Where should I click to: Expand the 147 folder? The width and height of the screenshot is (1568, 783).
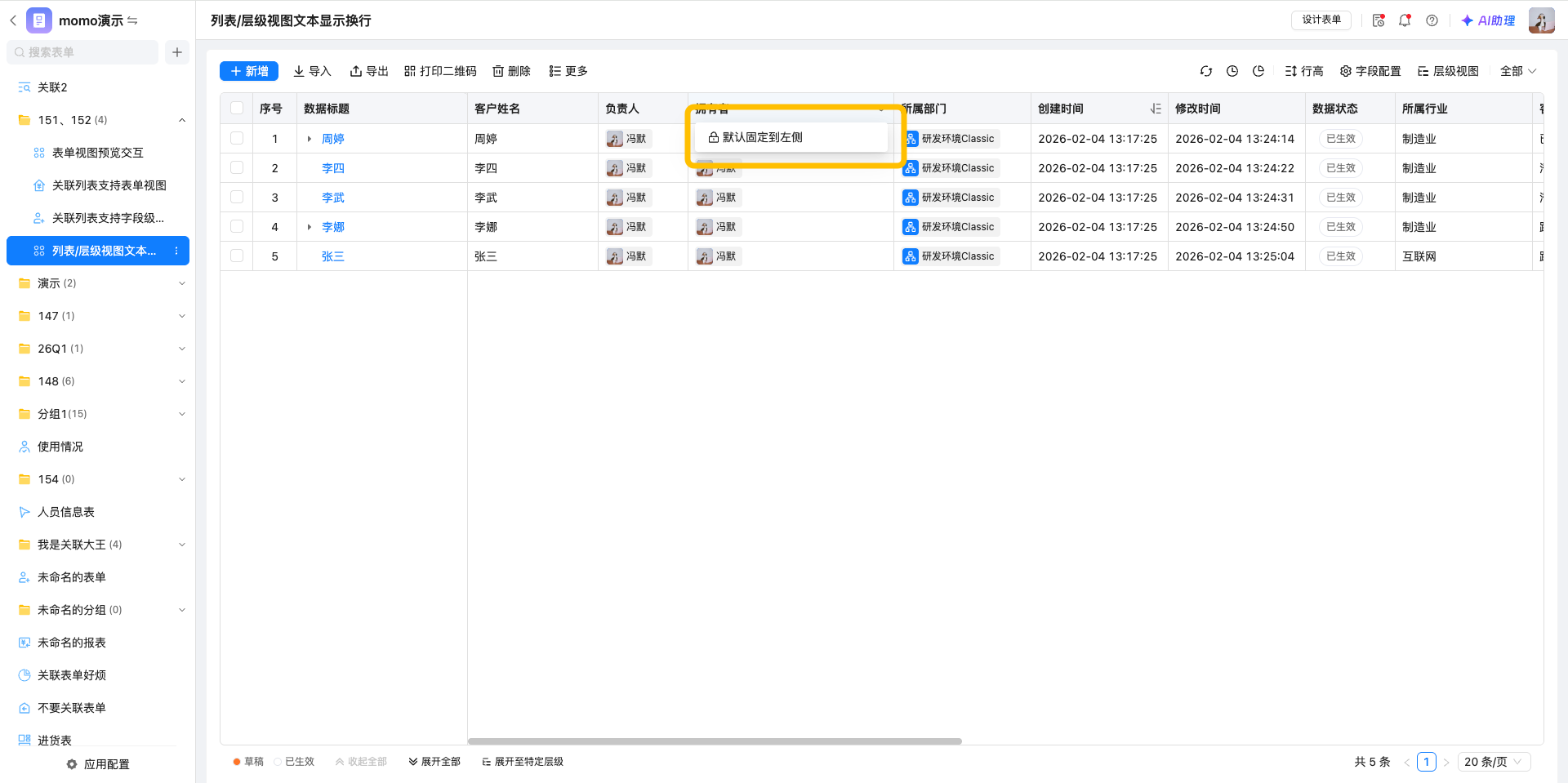click(x=182, y=316)
